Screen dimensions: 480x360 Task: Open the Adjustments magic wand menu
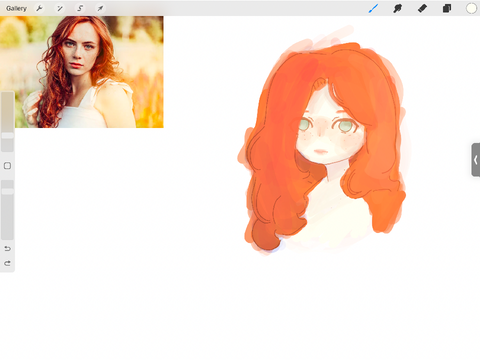click(x=60, y=8)
